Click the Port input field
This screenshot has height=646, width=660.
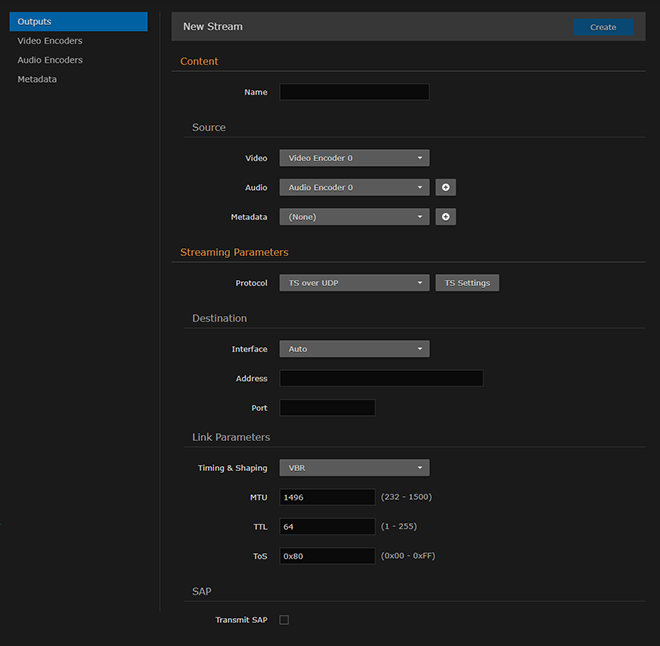327,408
